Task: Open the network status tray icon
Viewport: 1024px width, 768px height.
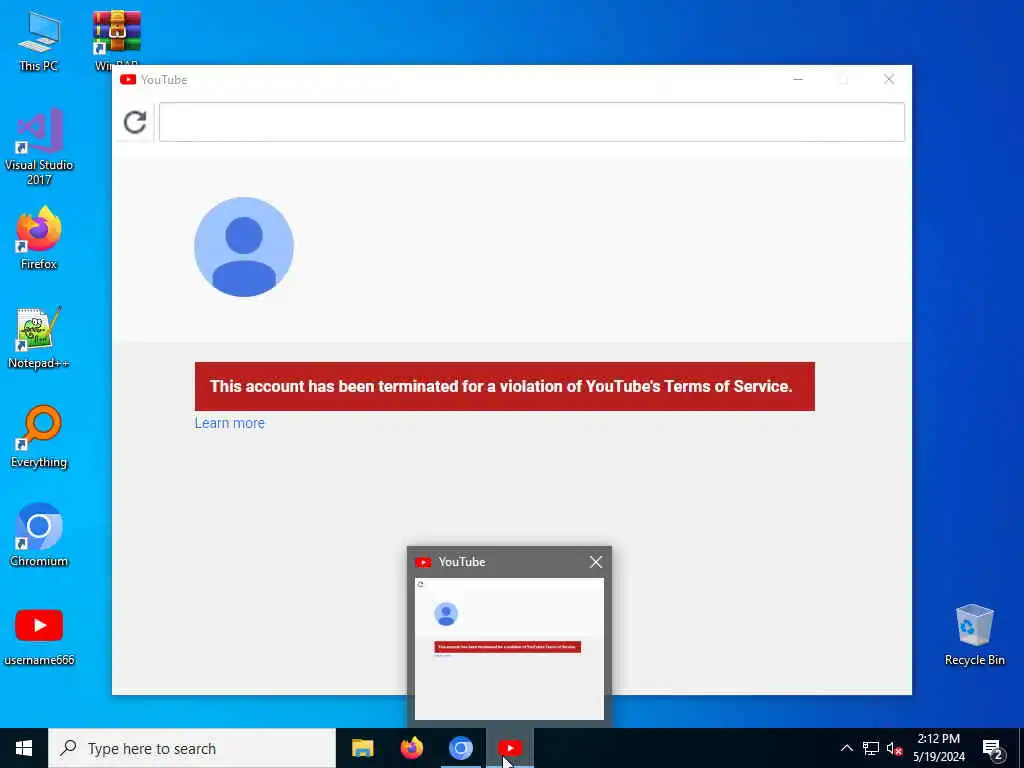Action: click(x=871, y=748)
